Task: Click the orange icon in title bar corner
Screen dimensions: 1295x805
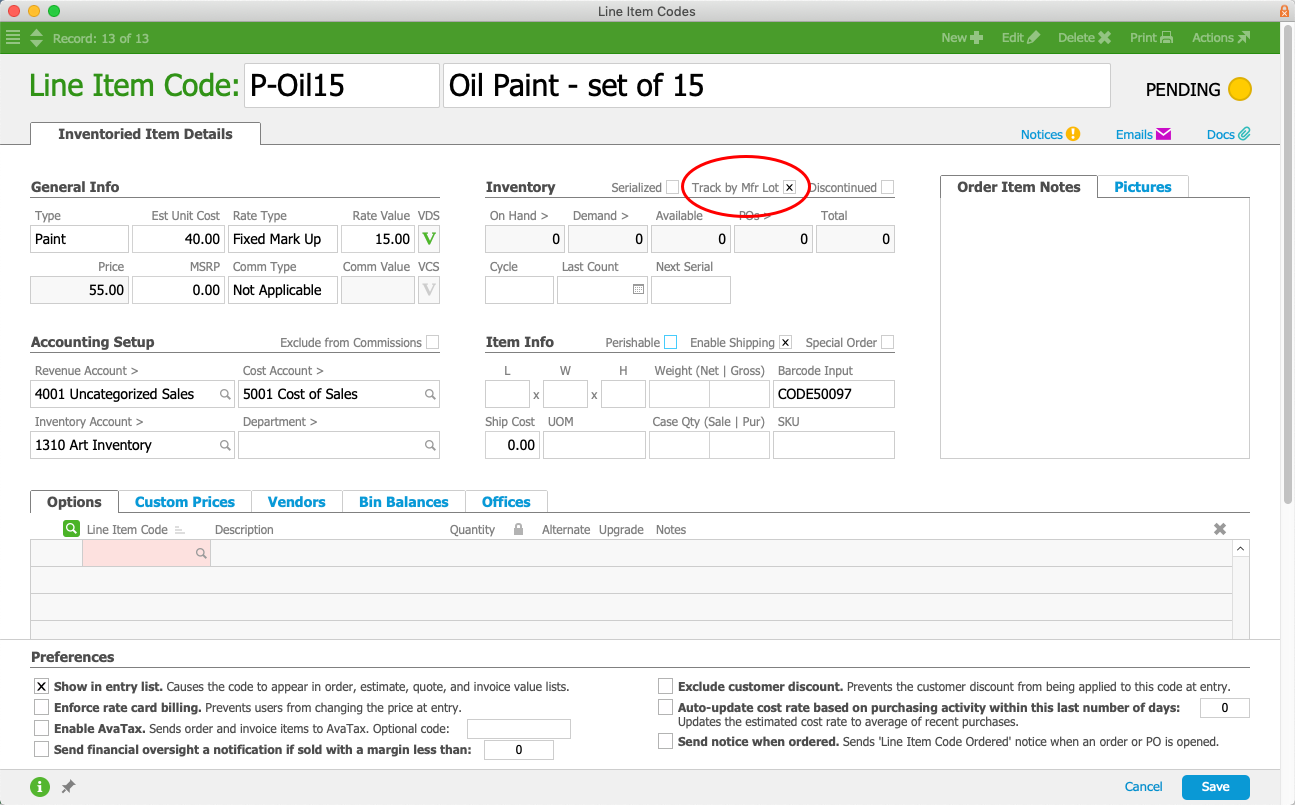Action: [x=1285, y=11]
